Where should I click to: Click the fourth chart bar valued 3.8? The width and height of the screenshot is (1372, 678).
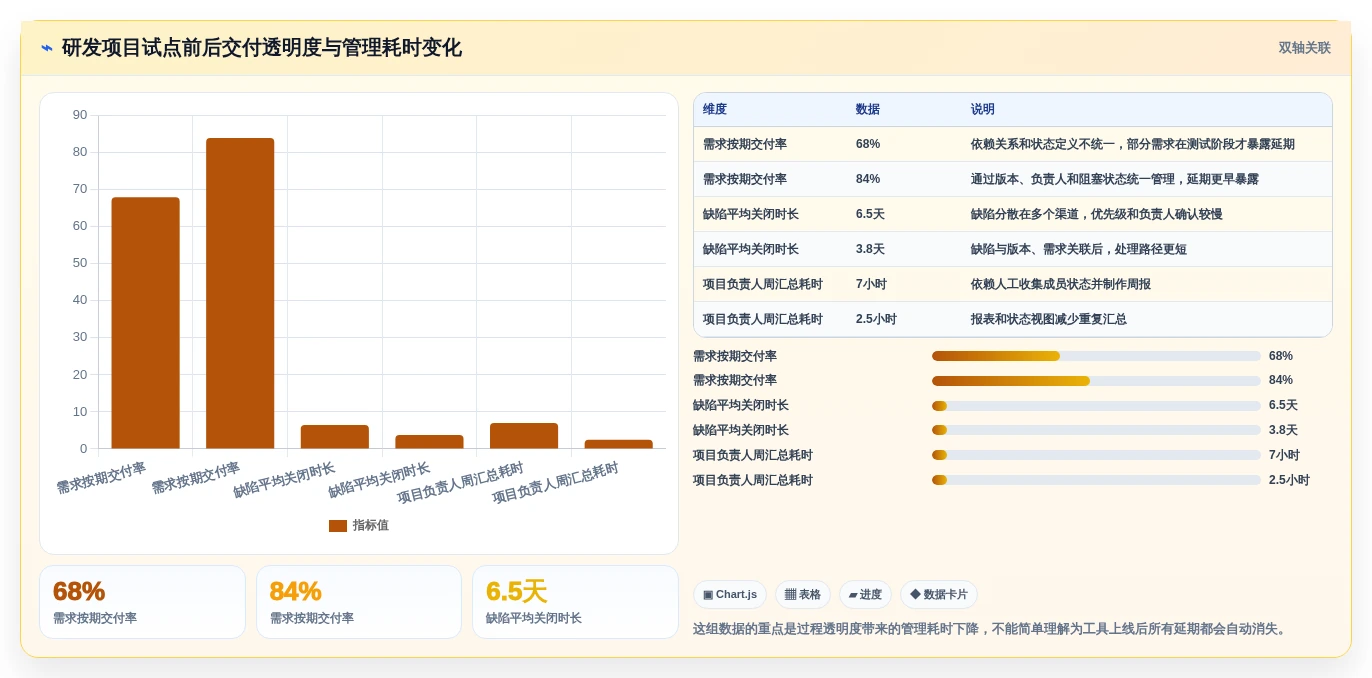429,442
